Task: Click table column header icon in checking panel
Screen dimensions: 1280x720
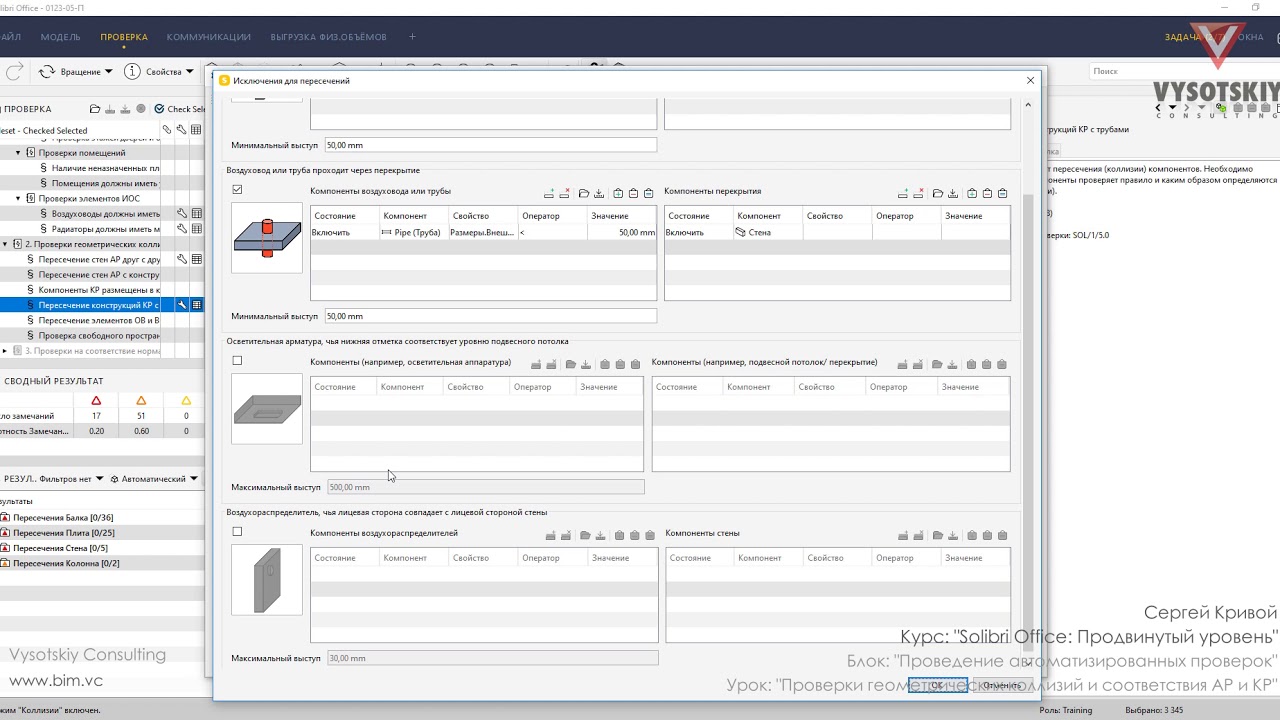Action: pyautogui.click(x=197, y=130)
